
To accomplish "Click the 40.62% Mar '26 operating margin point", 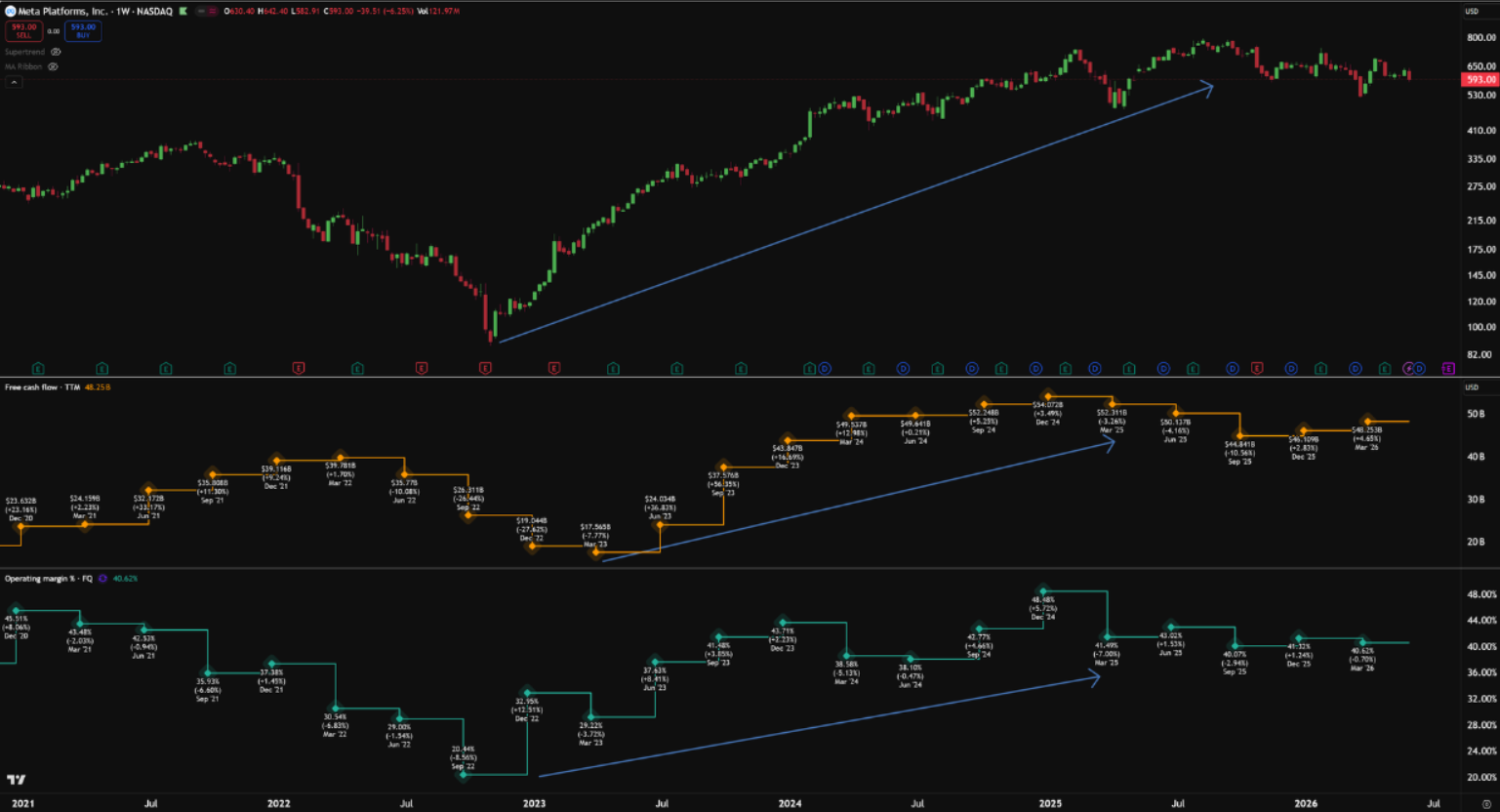I will (x=1362, y=642).
